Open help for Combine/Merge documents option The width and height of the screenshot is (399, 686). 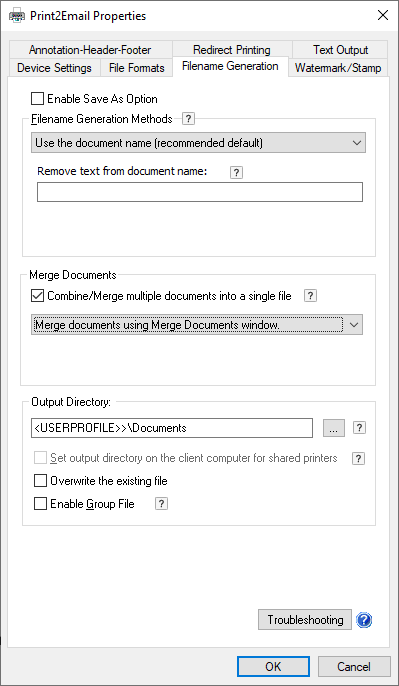pos(310,296)
